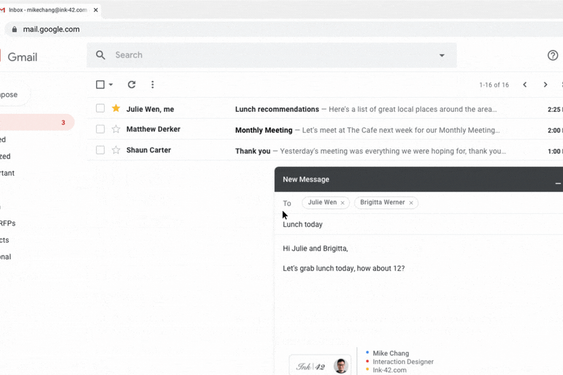Go to the older messages arrow

point(545,84)
